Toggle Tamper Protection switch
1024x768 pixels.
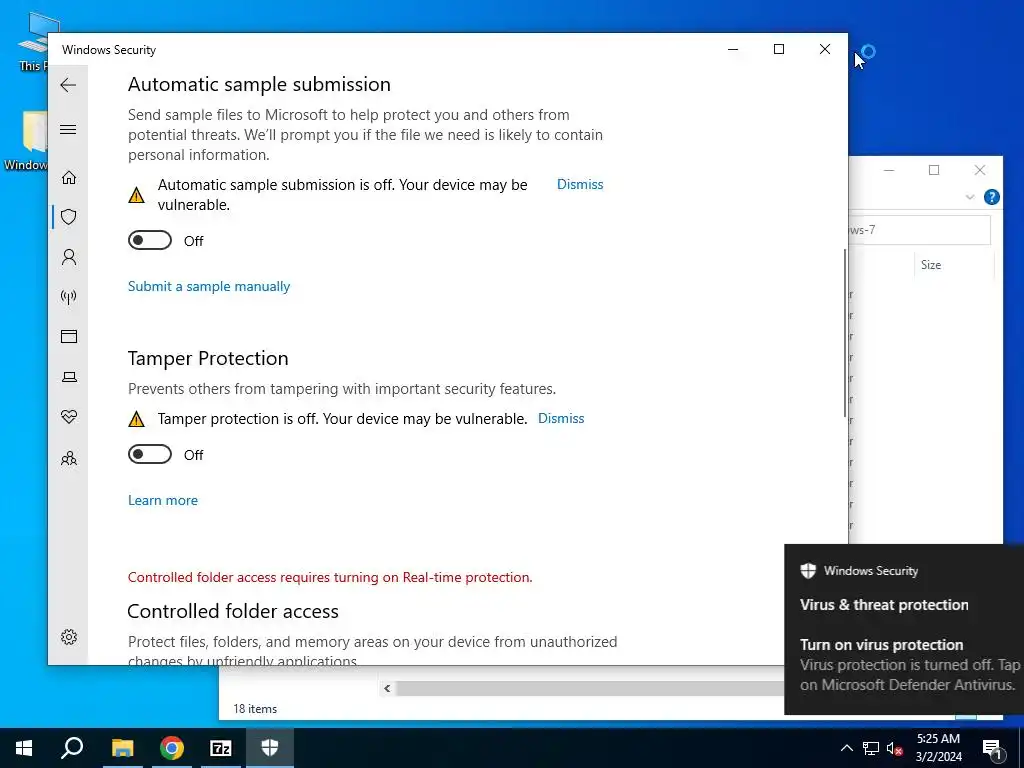coord(150,455)
